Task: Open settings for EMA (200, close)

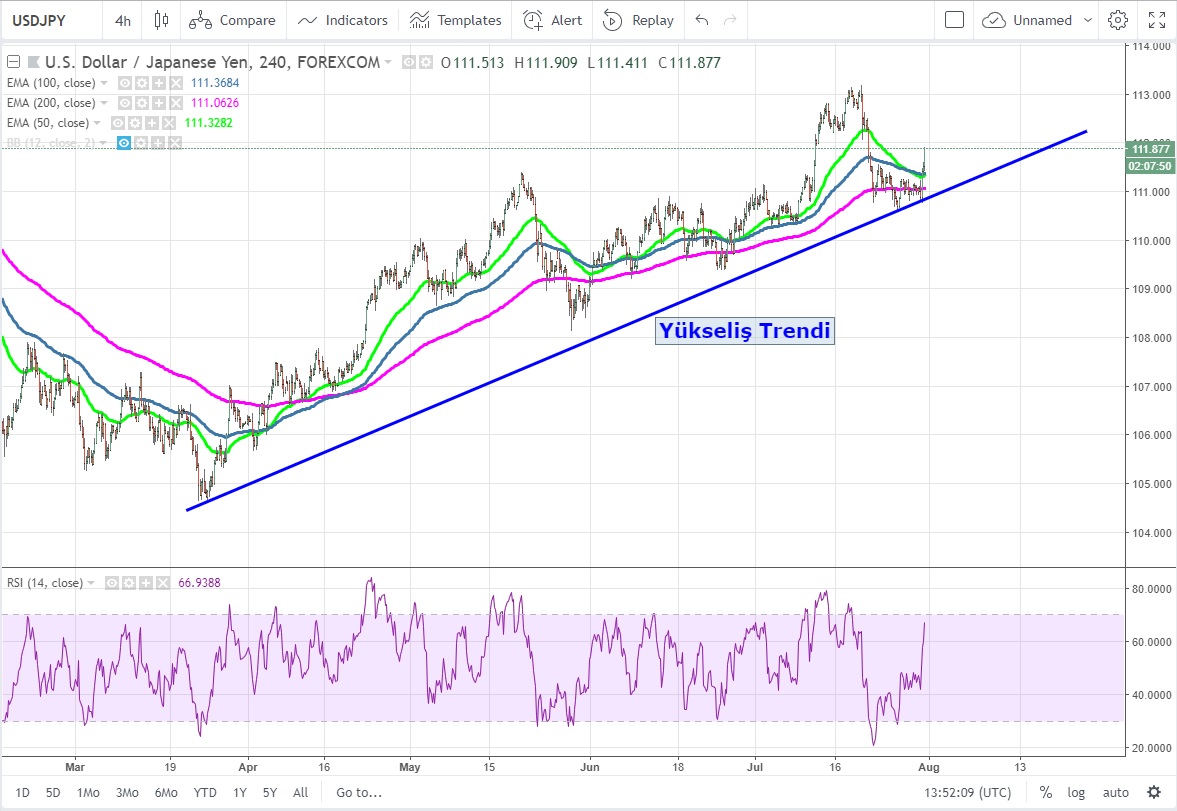Action: (x=142, y=103)
